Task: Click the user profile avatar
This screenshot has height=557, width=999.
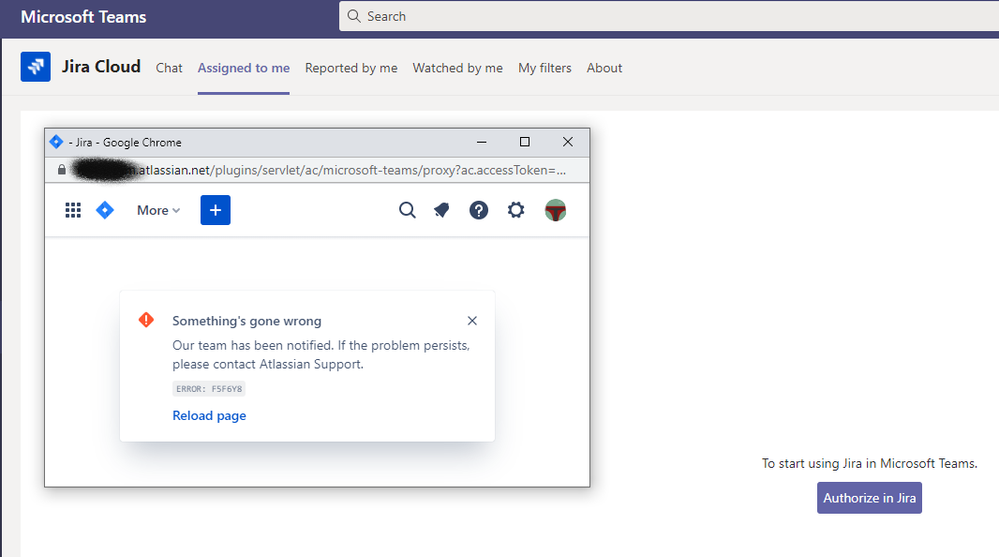Action: [x=556, y=210]
